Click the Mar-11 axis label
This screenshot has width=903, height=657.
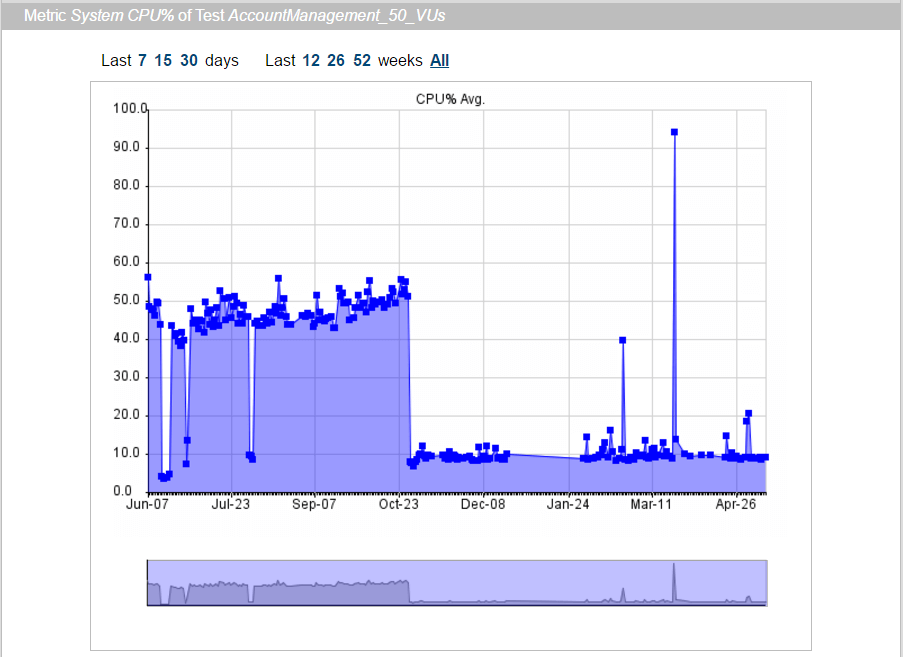649,505
